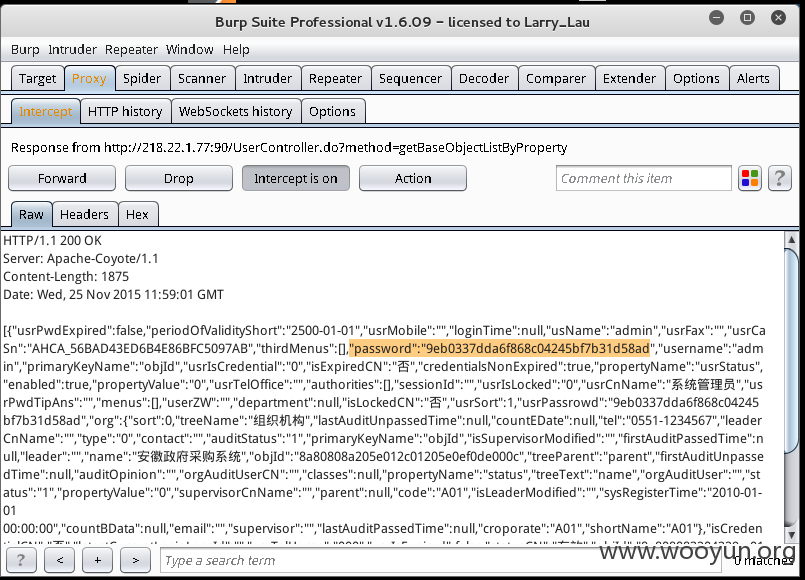
Task: Click the help question mark beside comment field
Action: [x=779, y=178]
